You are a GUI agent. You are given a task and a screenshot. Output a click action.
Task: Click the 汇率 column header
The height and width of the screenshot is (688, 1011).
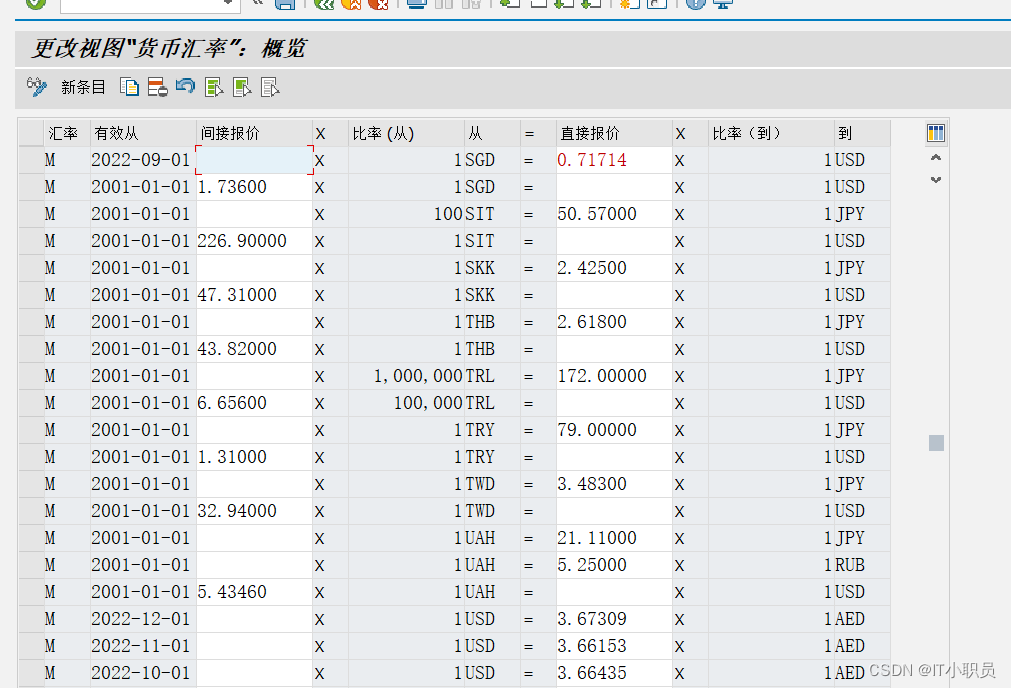coord(66,133)
